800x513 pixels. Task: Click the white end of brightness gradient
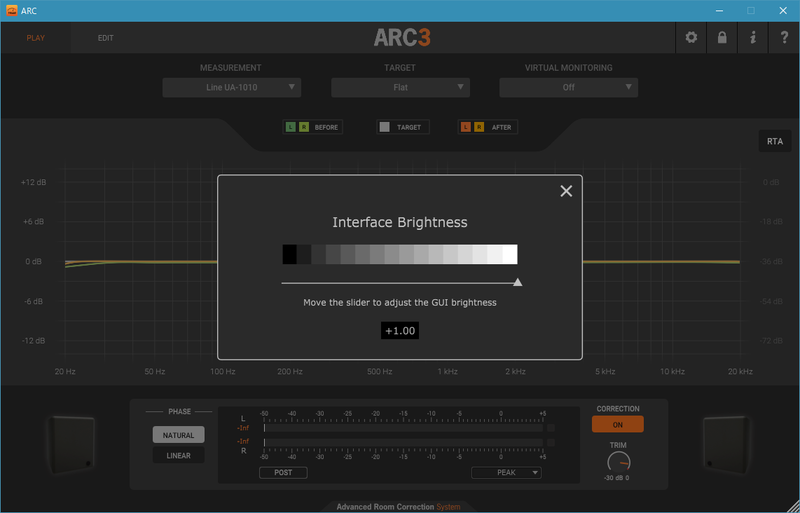click(x=510, y=254)
